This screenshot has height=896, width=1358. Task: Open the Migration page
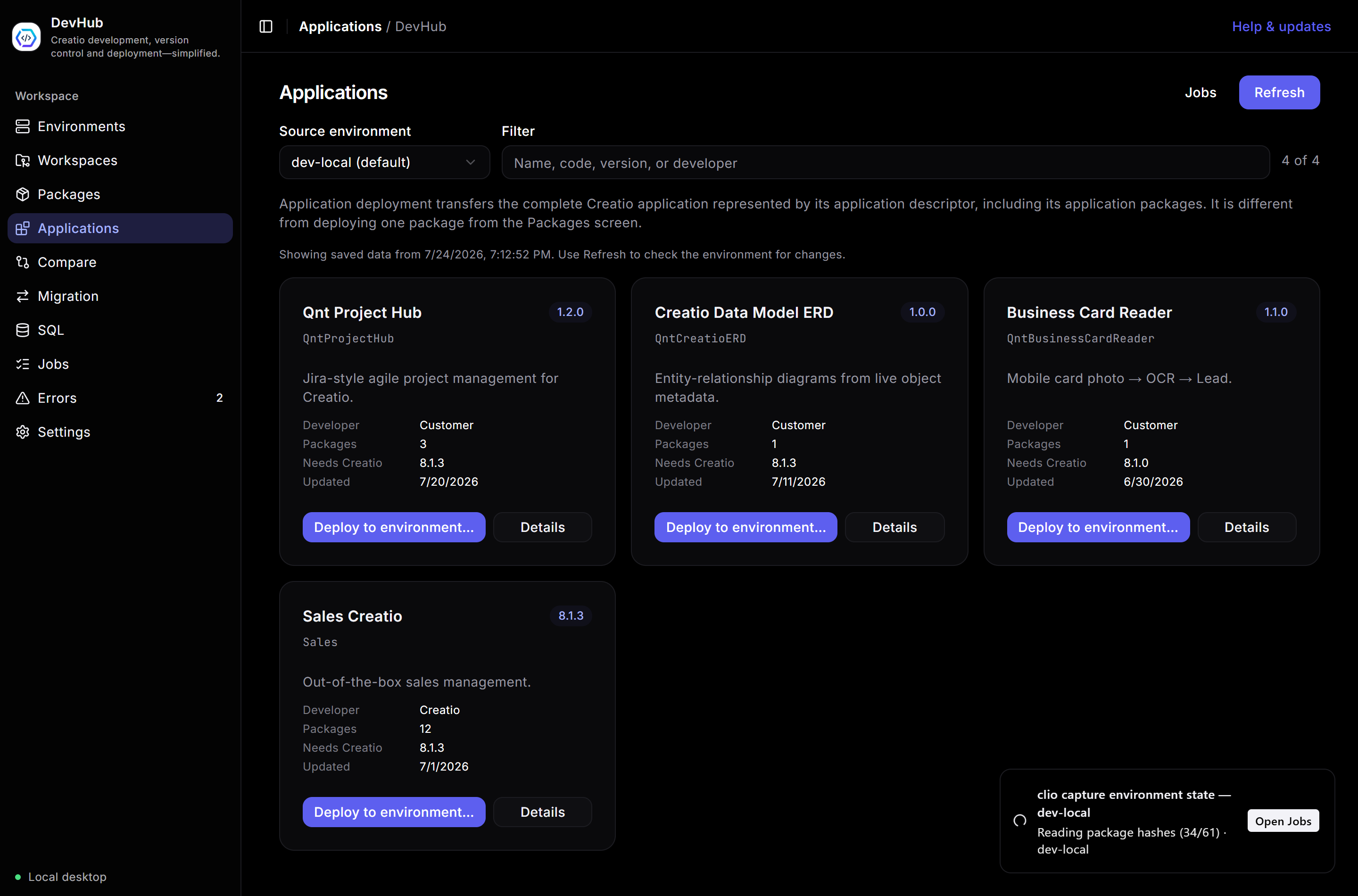[x=120, y=296]
